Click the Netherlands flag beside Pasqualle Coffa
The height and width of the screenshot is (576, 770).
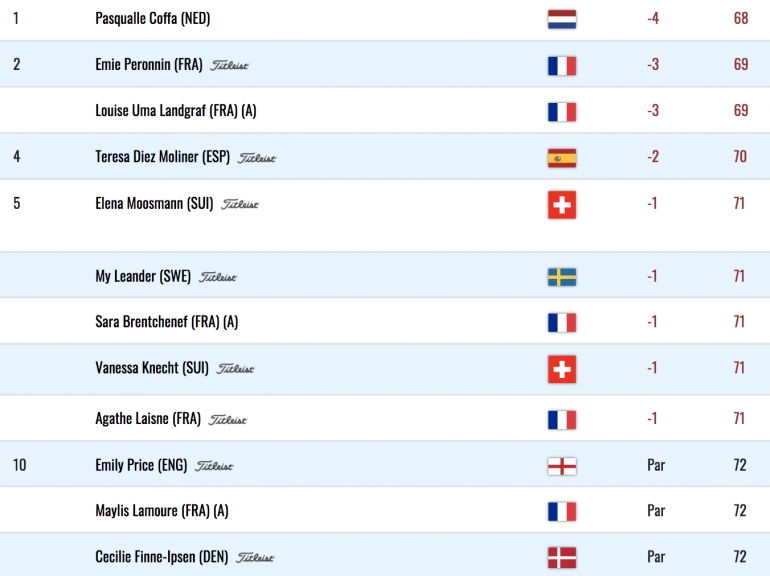pos(562,19)
